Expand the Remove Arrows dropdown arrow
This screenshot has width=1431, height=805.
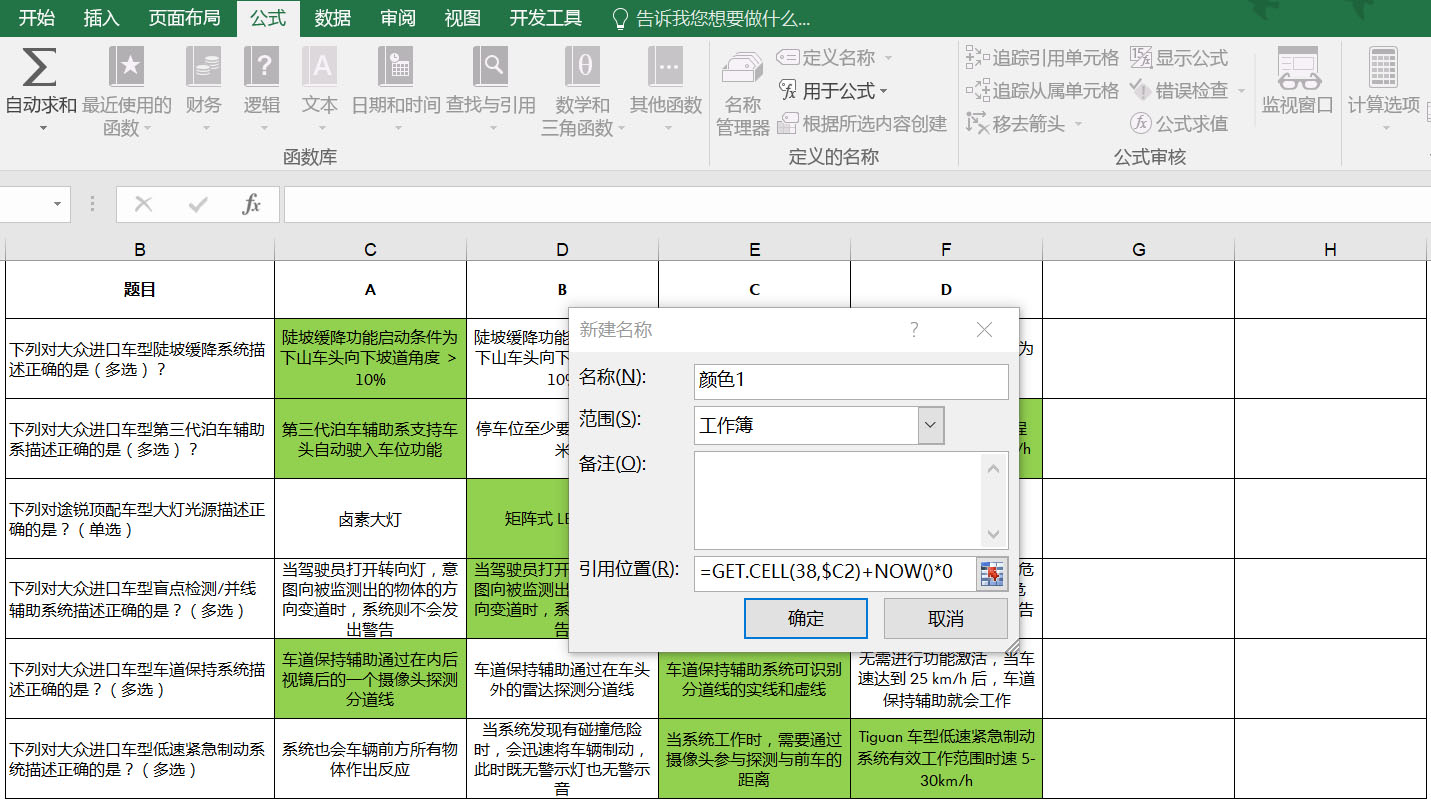[x=1078, y=124]
